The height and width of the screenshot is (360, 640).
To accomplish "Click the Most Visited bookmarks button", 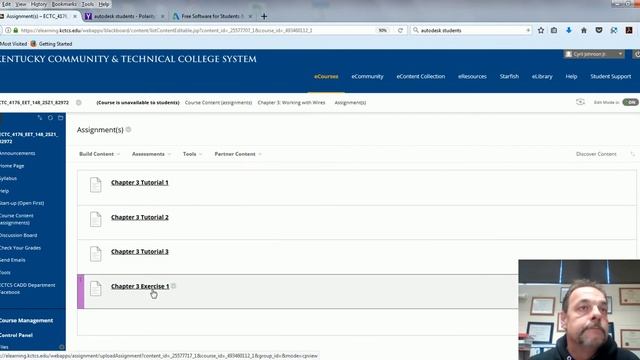I will [x=13, y=44].
